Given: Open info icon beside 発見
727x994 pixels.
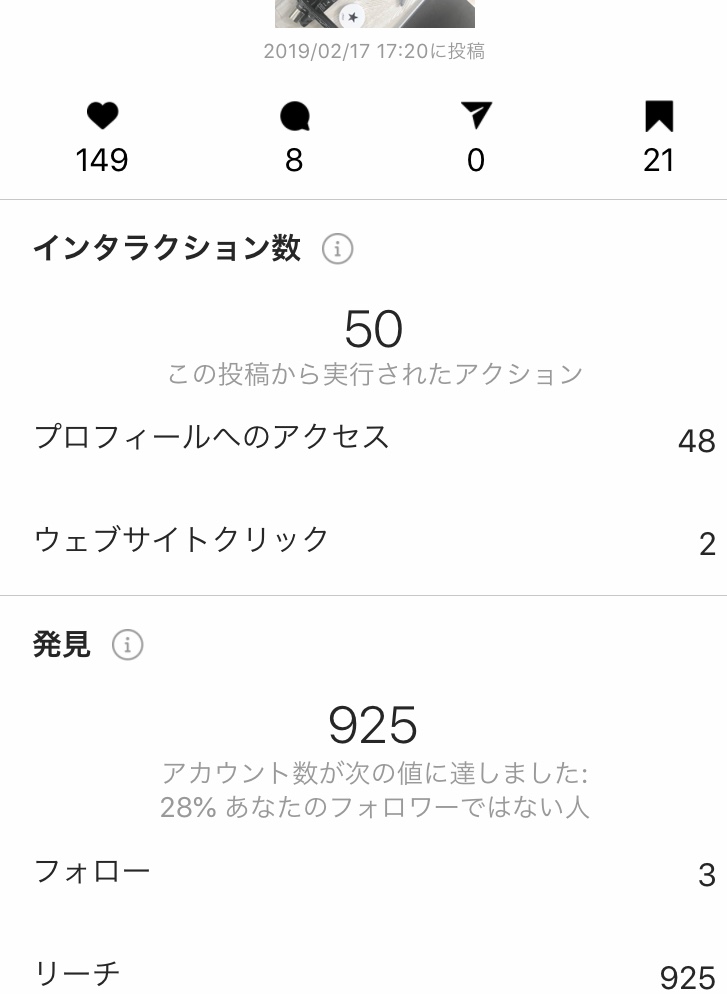Looking at the screenshot, I should pos(127,645).
